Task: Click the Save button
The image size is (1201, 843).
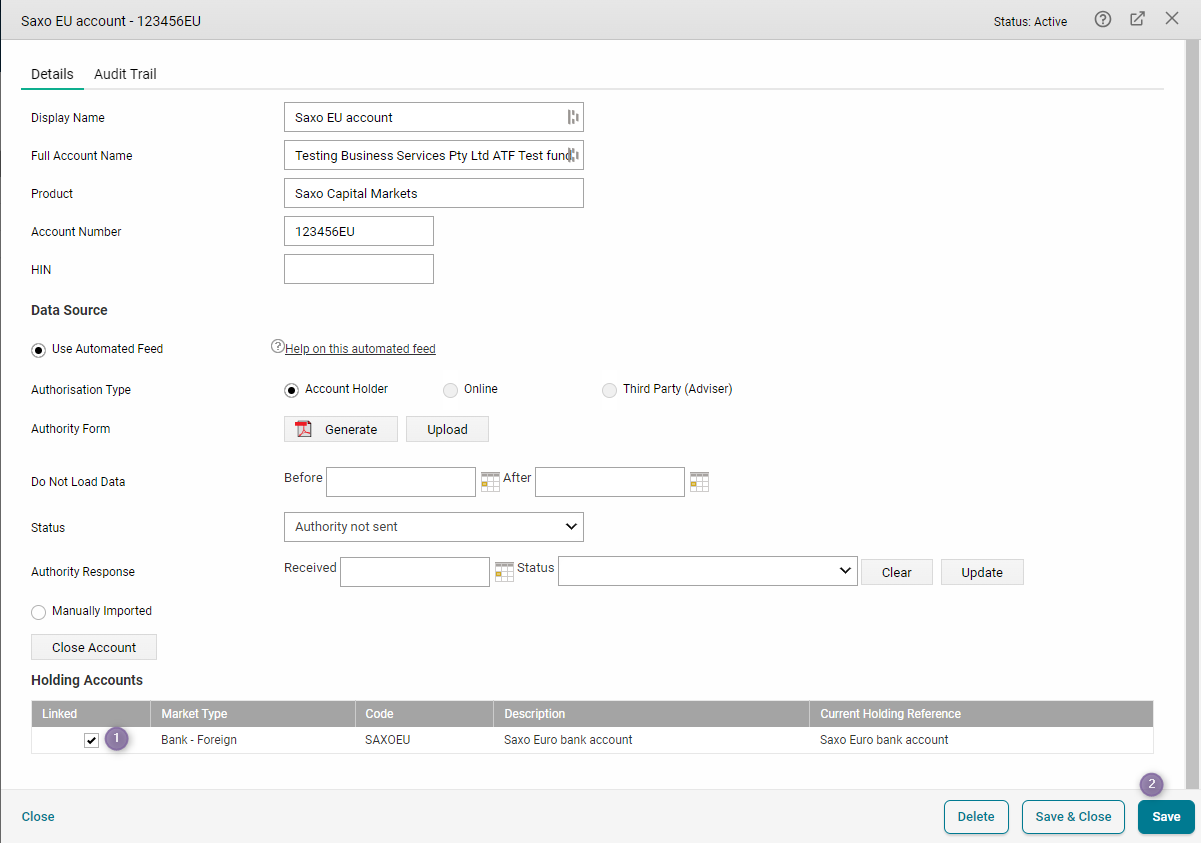Action: pyautogui.click(x=1166, y=817)
